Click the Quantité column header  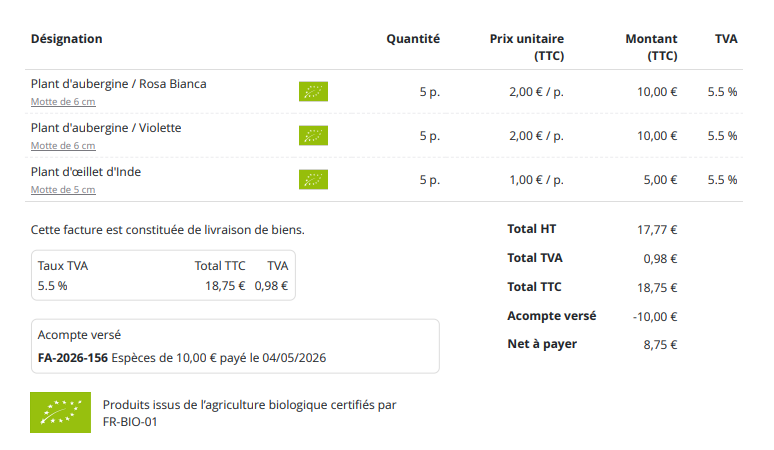pos(413,39)
